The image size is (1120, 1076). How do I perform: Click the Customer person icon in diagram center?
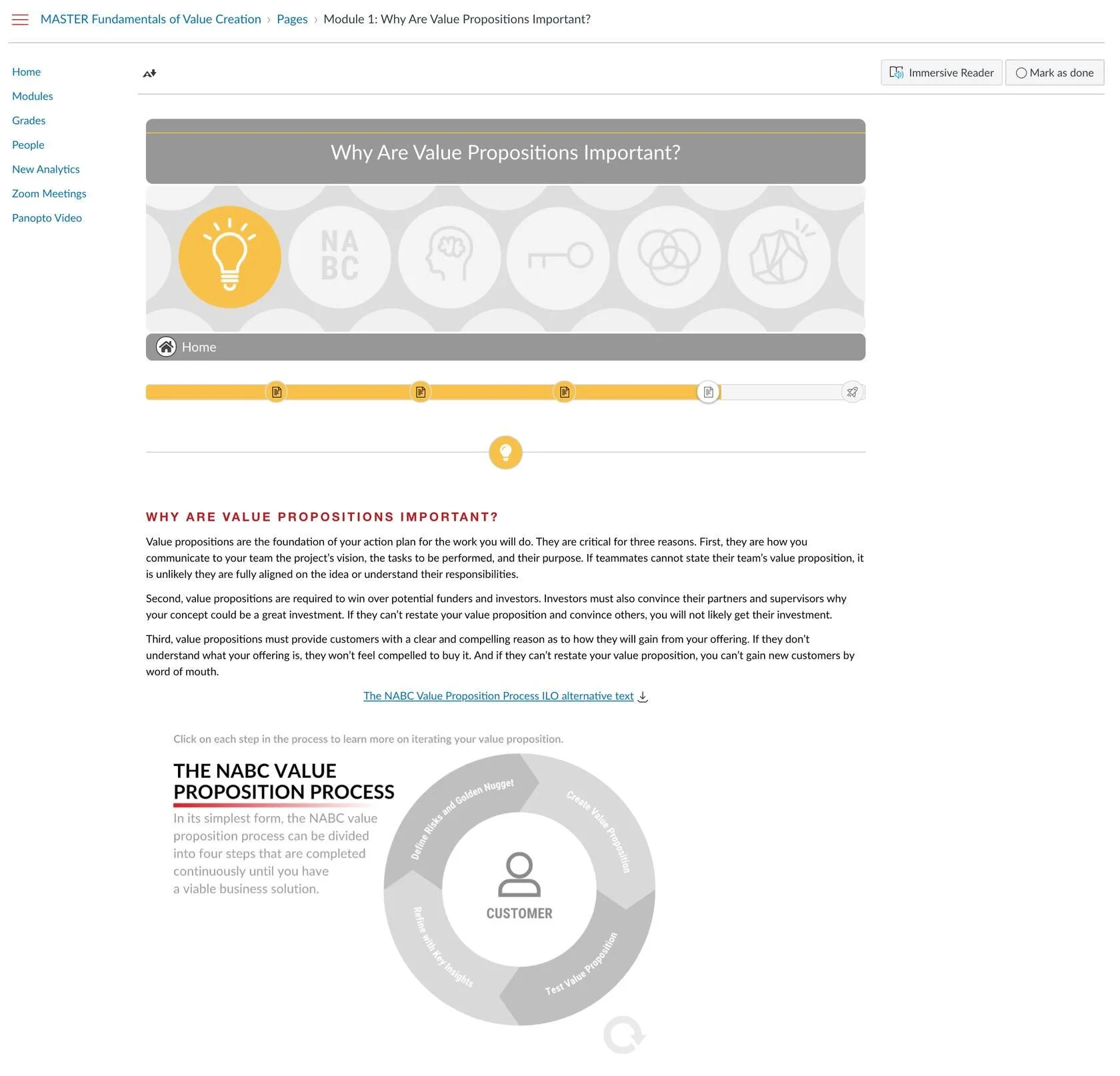[x=519, y=874]
